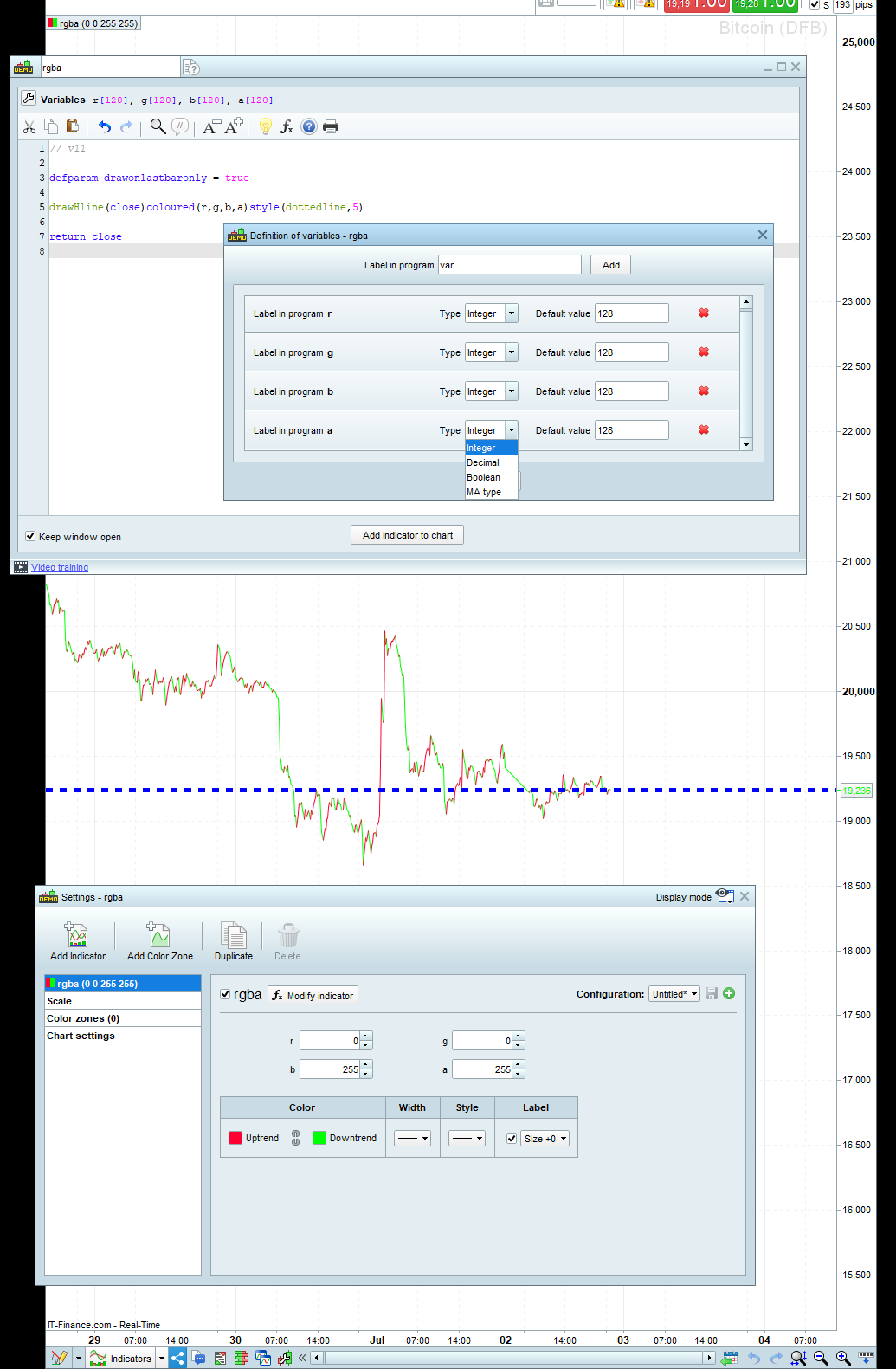Click the Duplicate indicator icon
The image size is (896, 1369).
tap(233, 935)
